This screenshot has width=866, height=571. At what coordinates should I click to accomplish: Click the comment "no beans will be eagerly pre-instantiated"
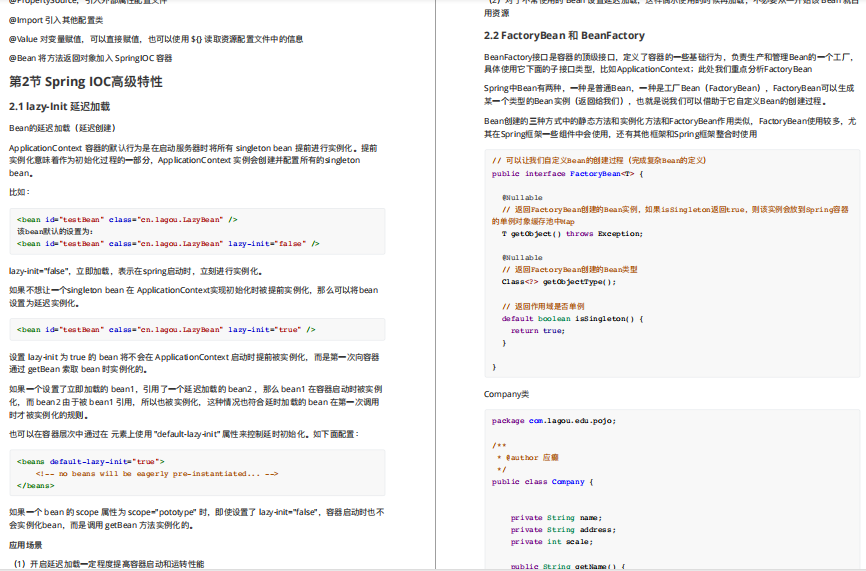tap(157, 474)
